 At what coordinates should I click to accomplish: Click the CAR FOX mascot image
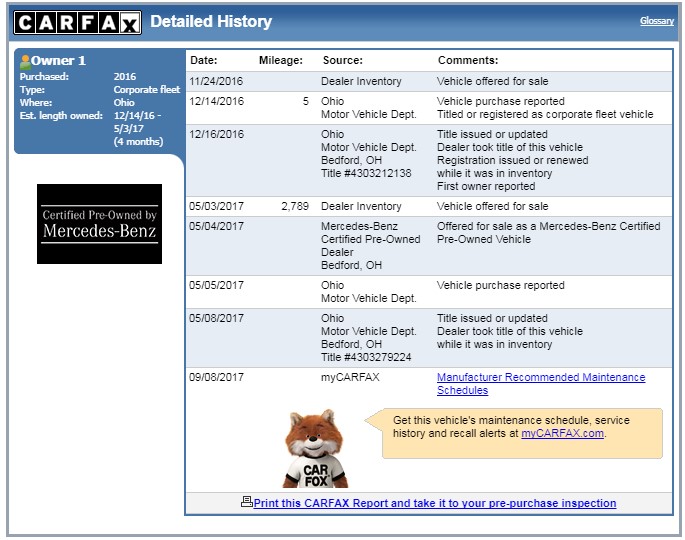[x=315, y=449]
